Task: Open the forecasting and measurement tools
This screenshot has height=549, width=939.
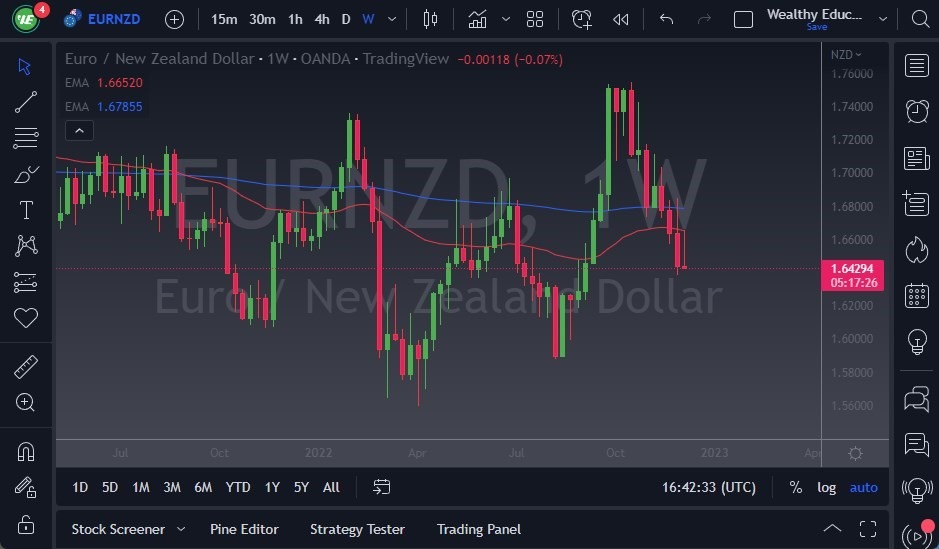Action: coord(26,282)
